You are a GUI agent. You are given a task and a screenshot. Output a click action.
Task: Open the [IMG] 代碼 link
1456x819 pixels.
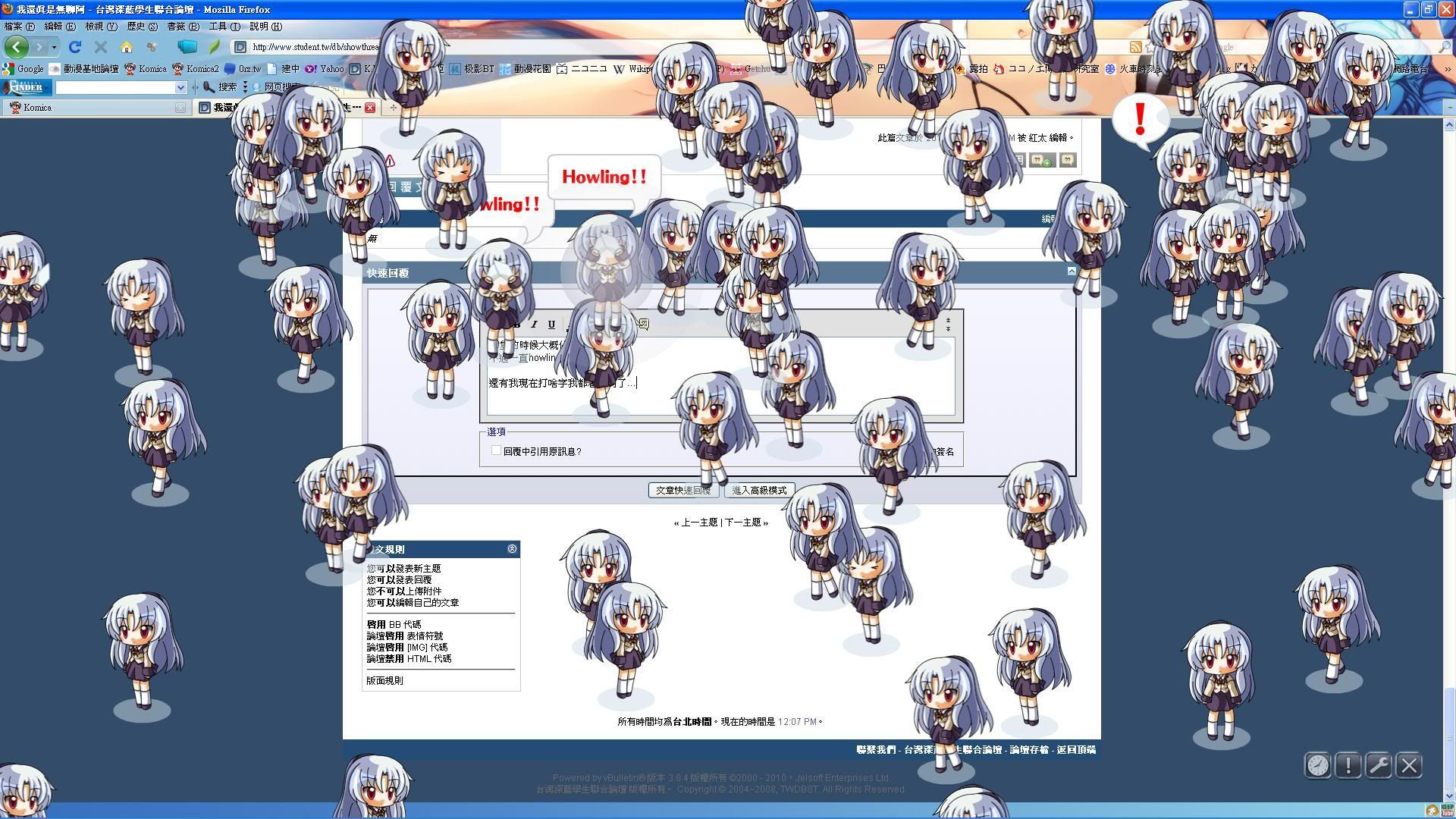(x=427, y=648)
